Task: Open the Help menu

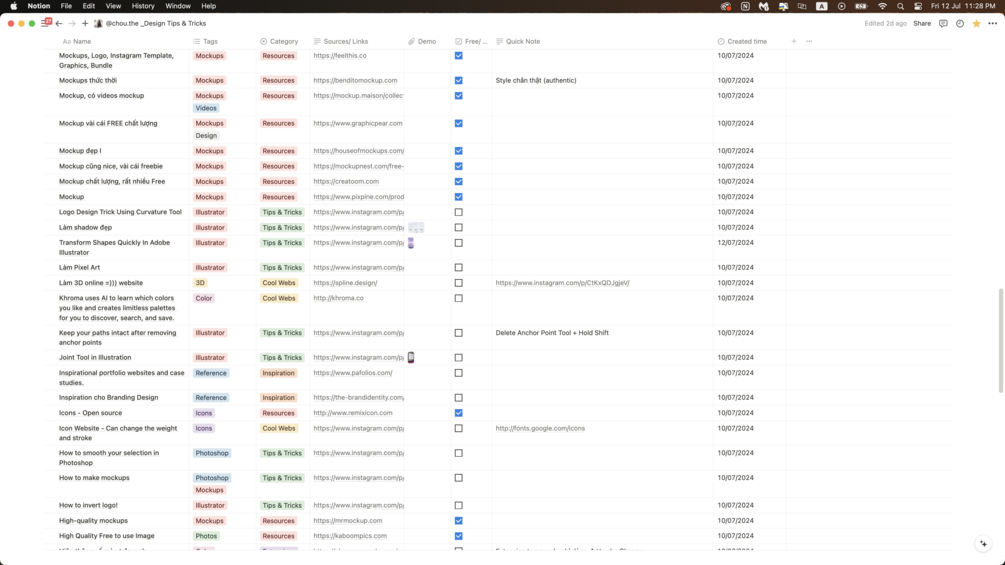Action: 208,6
